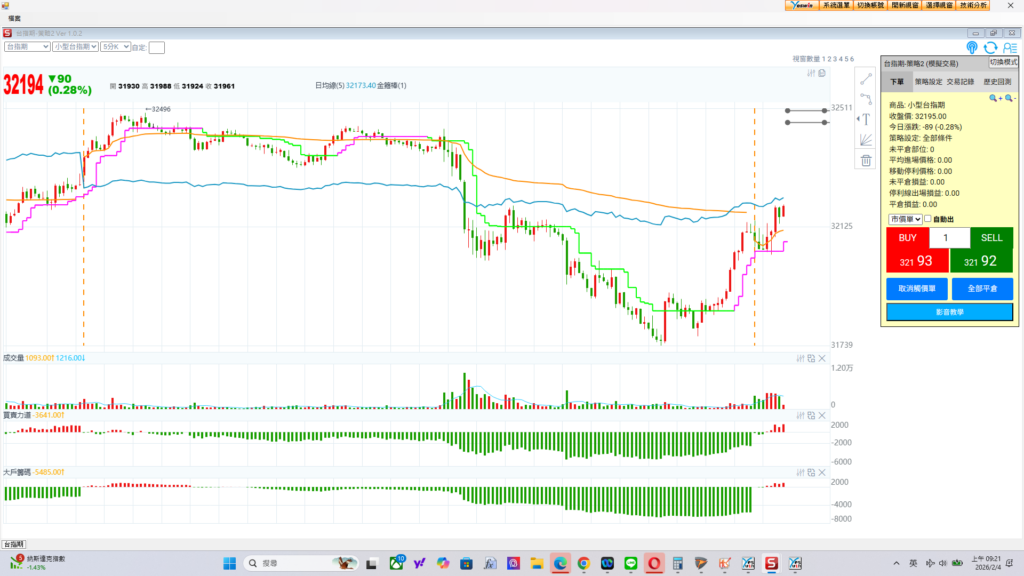Open the 台指期 product dropdown
Image resolution: width=1024 pixels, height=576 pixels.
[27, 46]
